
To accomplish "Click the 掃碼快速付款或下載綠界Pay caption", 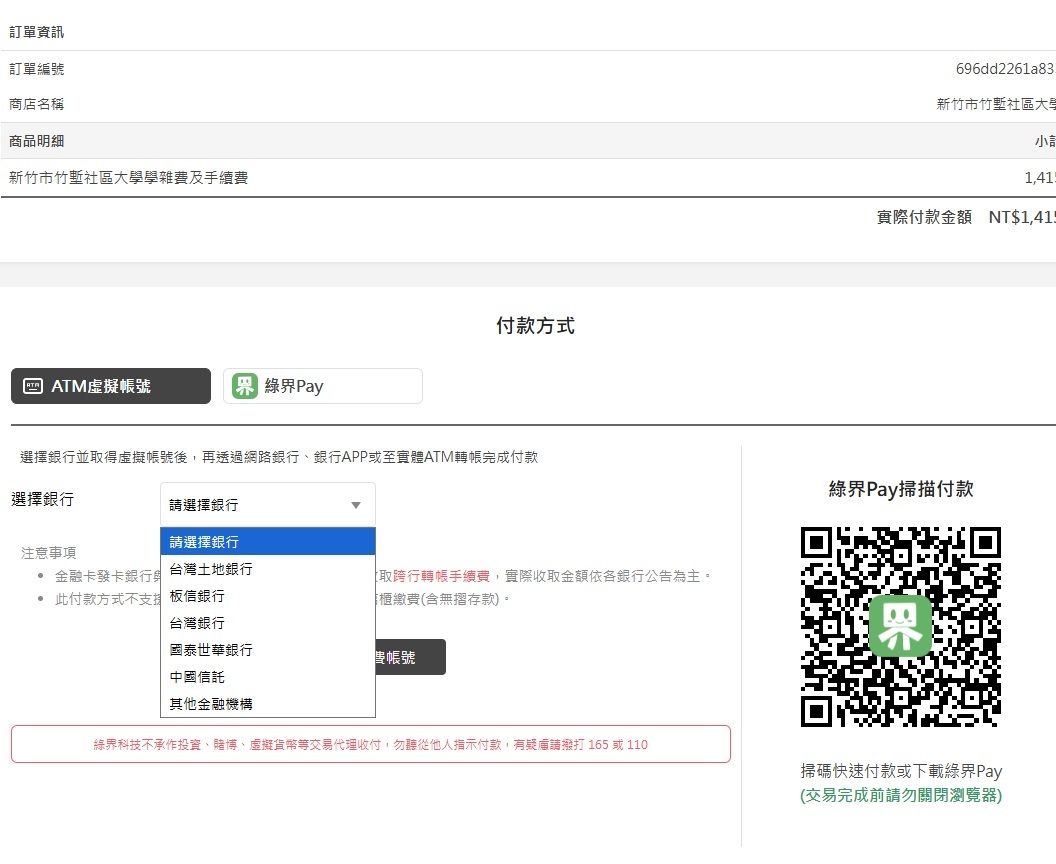I will pyautogui.click(x=900, y=771).
